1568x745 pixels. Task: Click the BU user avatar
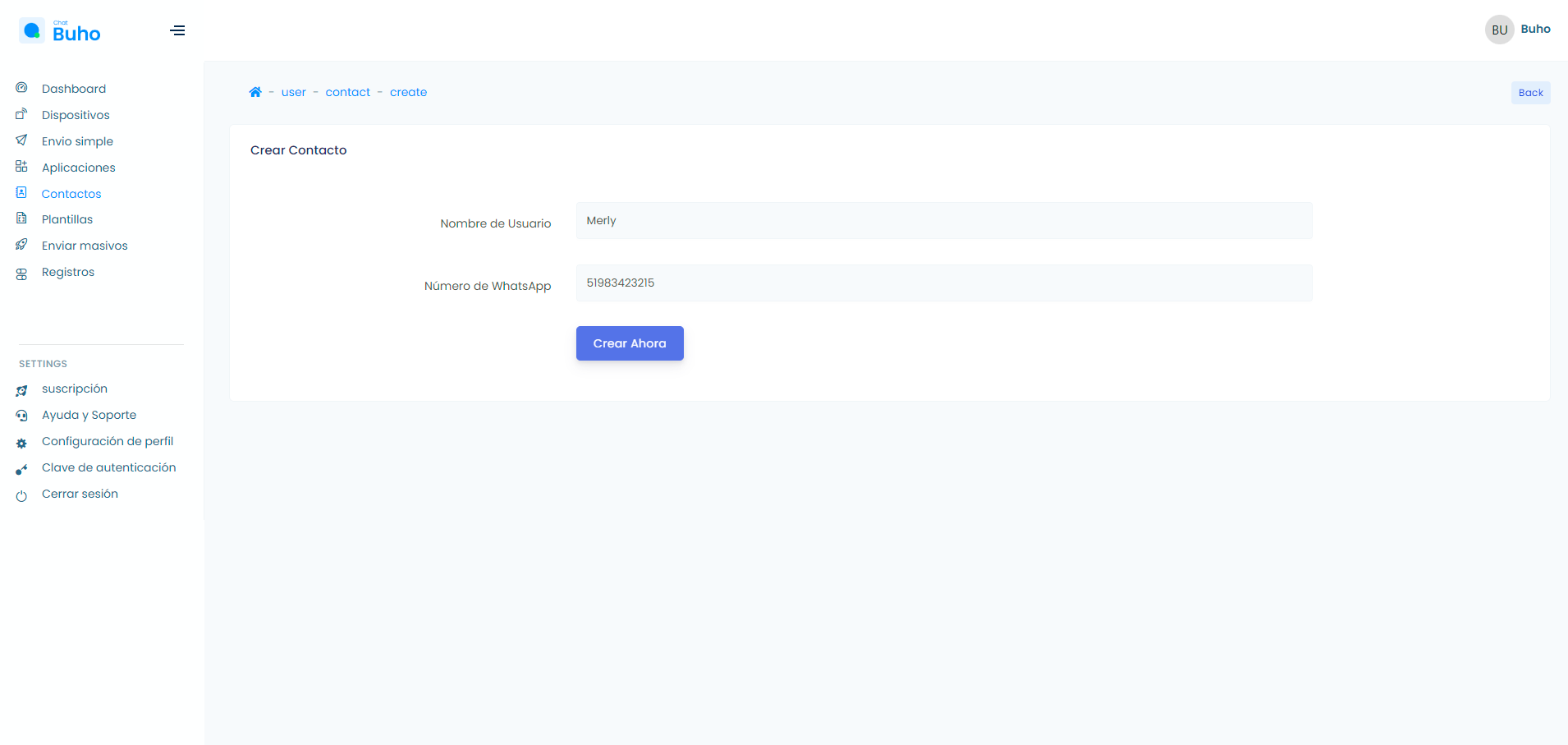pyautogui.click(x=1499, y=30)
